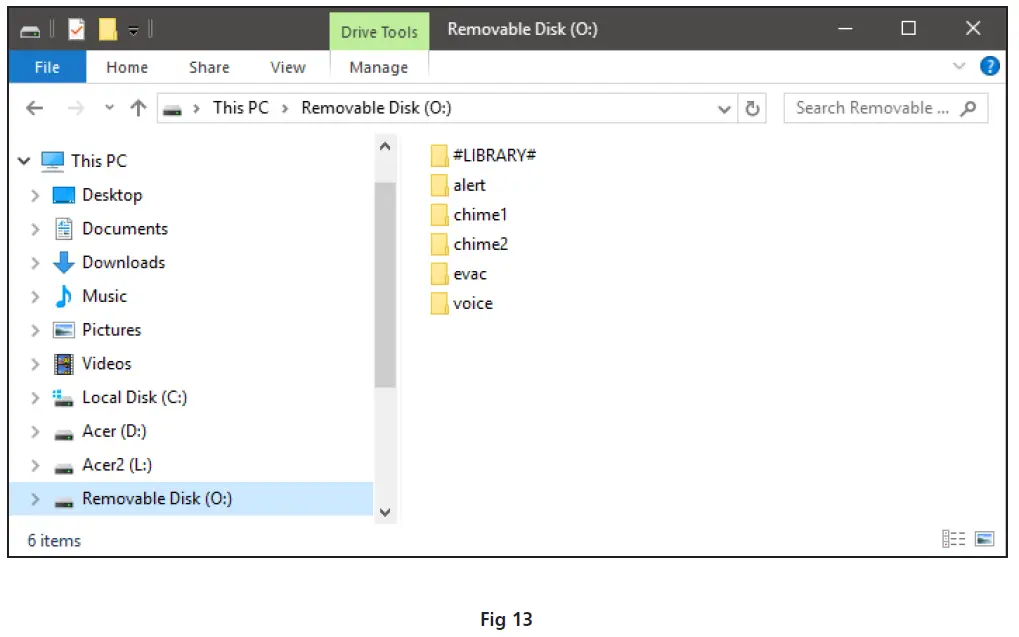The width and height of the screenshot is (1019, 637).
Task: Open the Recent locations dropdown arrow
Action: pos(109,107)
